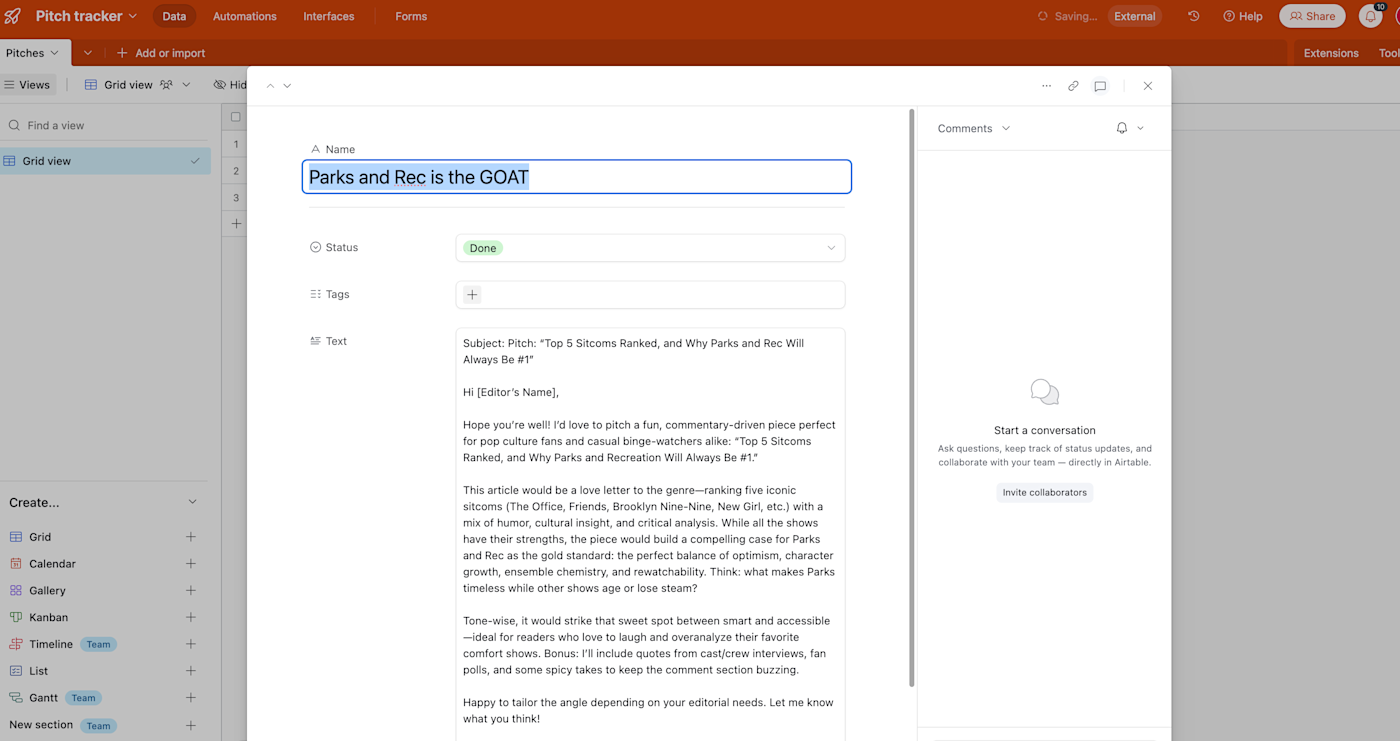1400x741 pixels.
Task: Click into the Text field pitch body
Action: click(650, 535)
